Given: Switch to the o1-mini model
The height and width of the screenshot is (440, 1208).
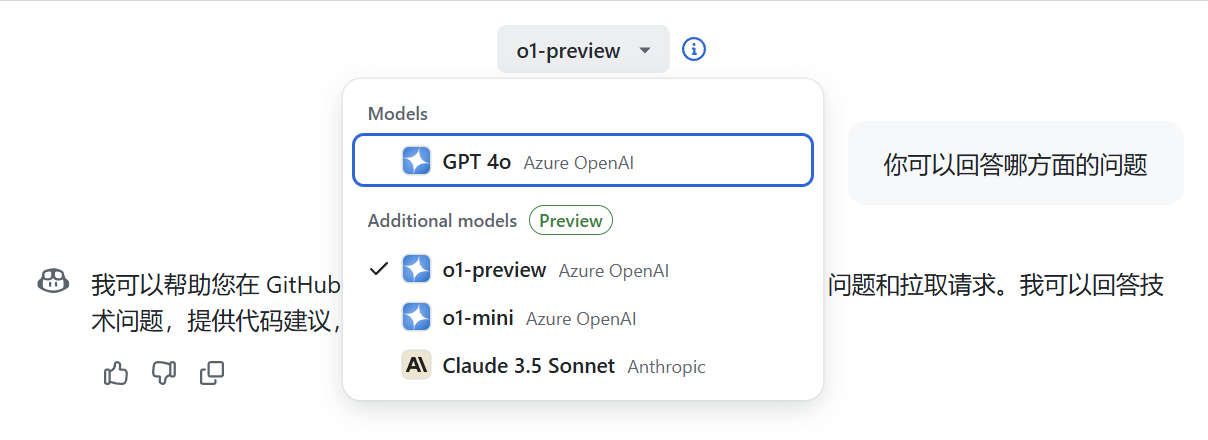Looking at the screenshot, I should coord(583,318).
